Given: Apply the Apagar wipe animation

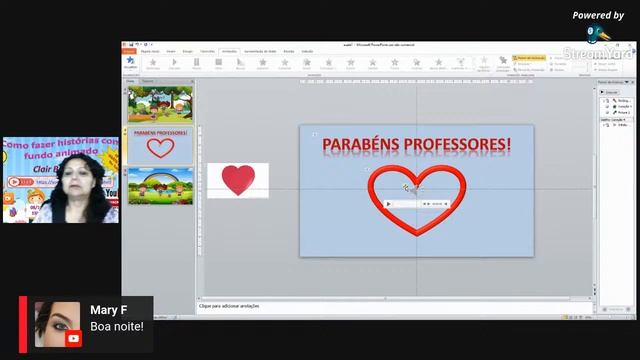Looking at the screenshot, I should (x=373, y=64).
